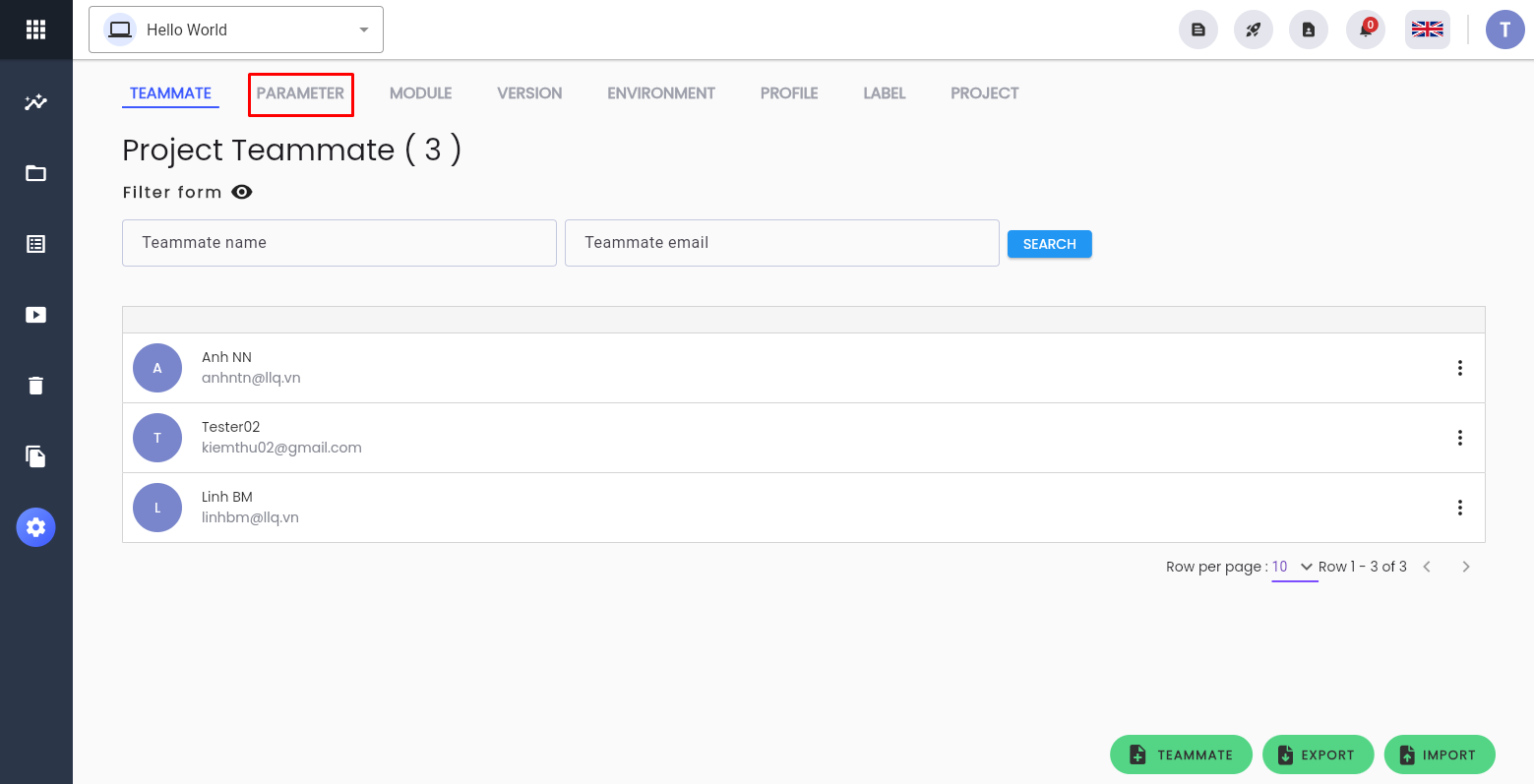
Task: Click the IMPORT button
Action: tap(1440, 754)
